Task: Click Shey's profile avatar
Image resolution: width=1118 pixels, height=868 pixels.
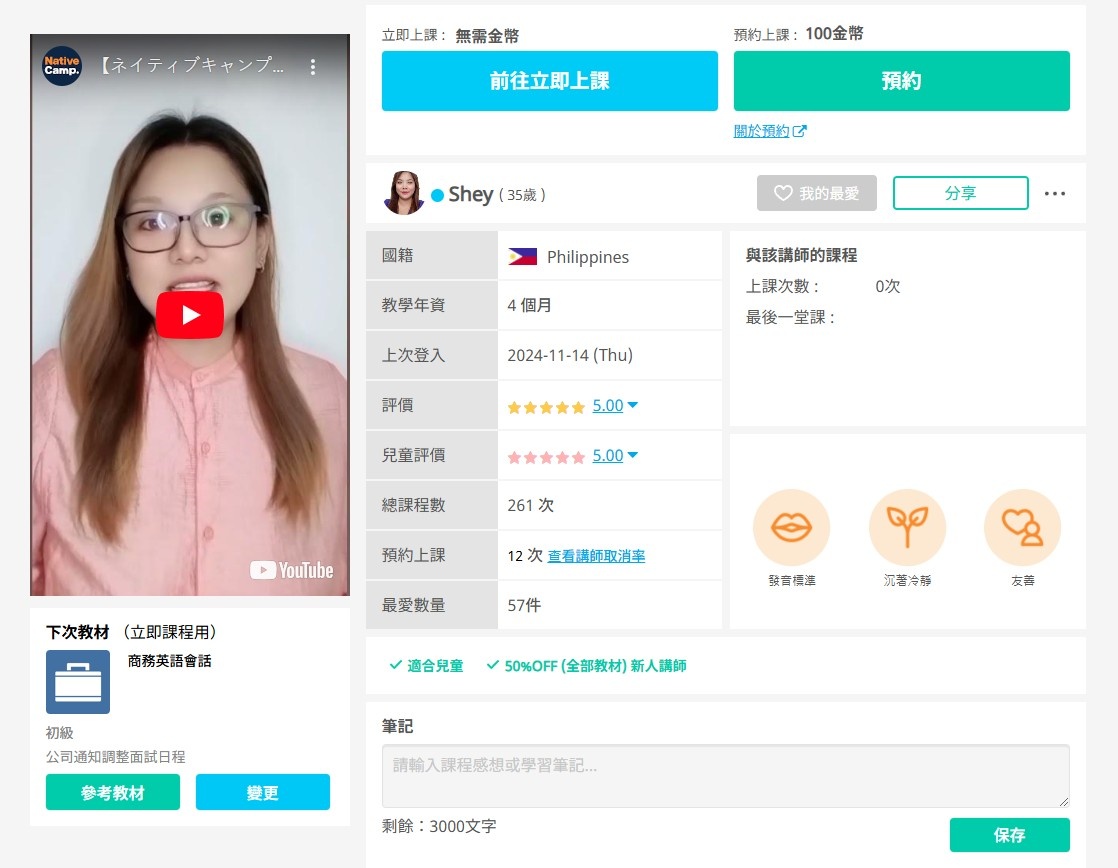Action: [404, 193]
